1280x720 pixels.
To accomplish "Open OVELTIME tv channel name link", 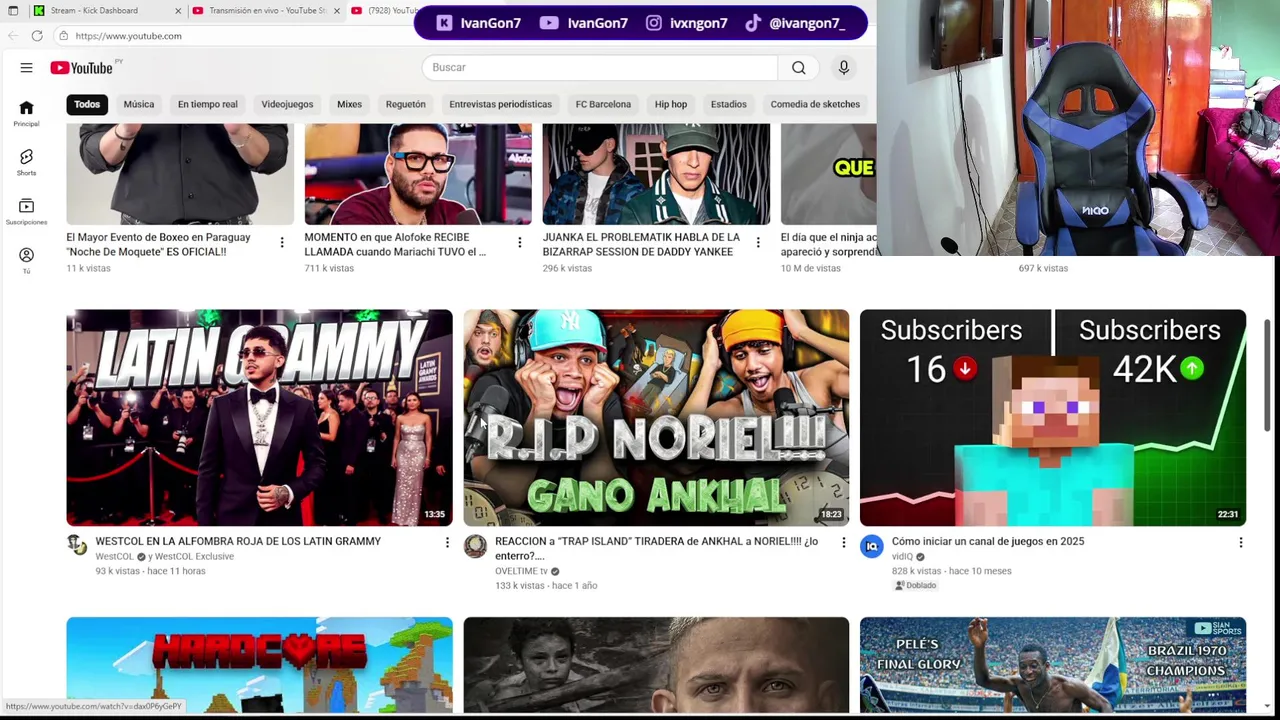I will (x=521, y=571).
